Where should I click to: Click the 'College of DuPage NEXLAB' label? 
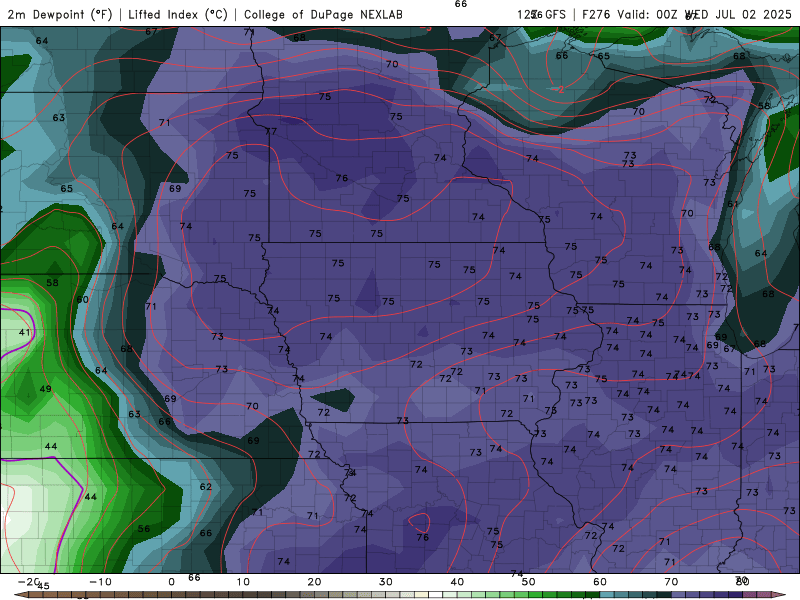323,14
